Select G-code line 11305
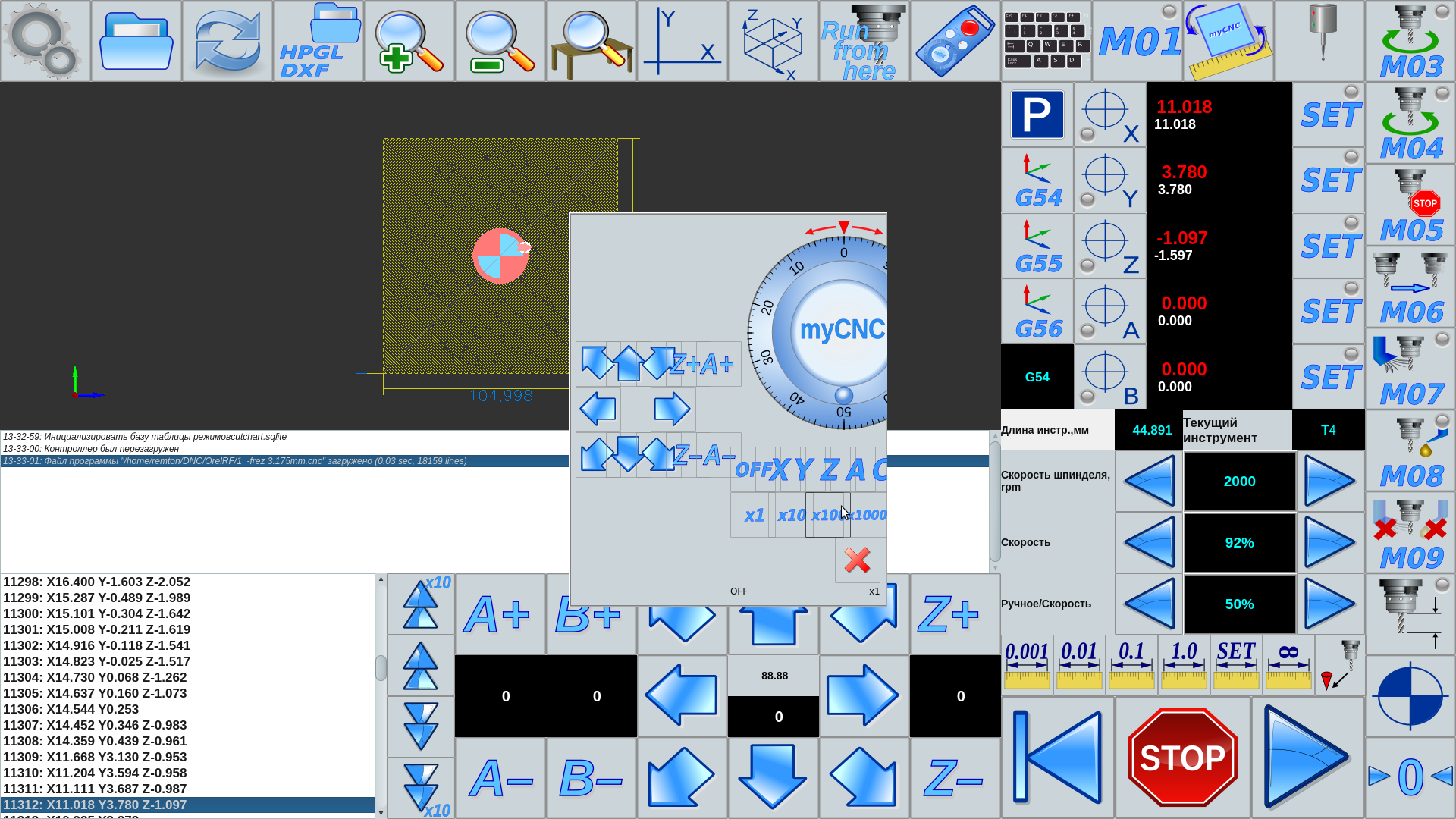This screenshot has height=819, width=1456. point(95,693)
